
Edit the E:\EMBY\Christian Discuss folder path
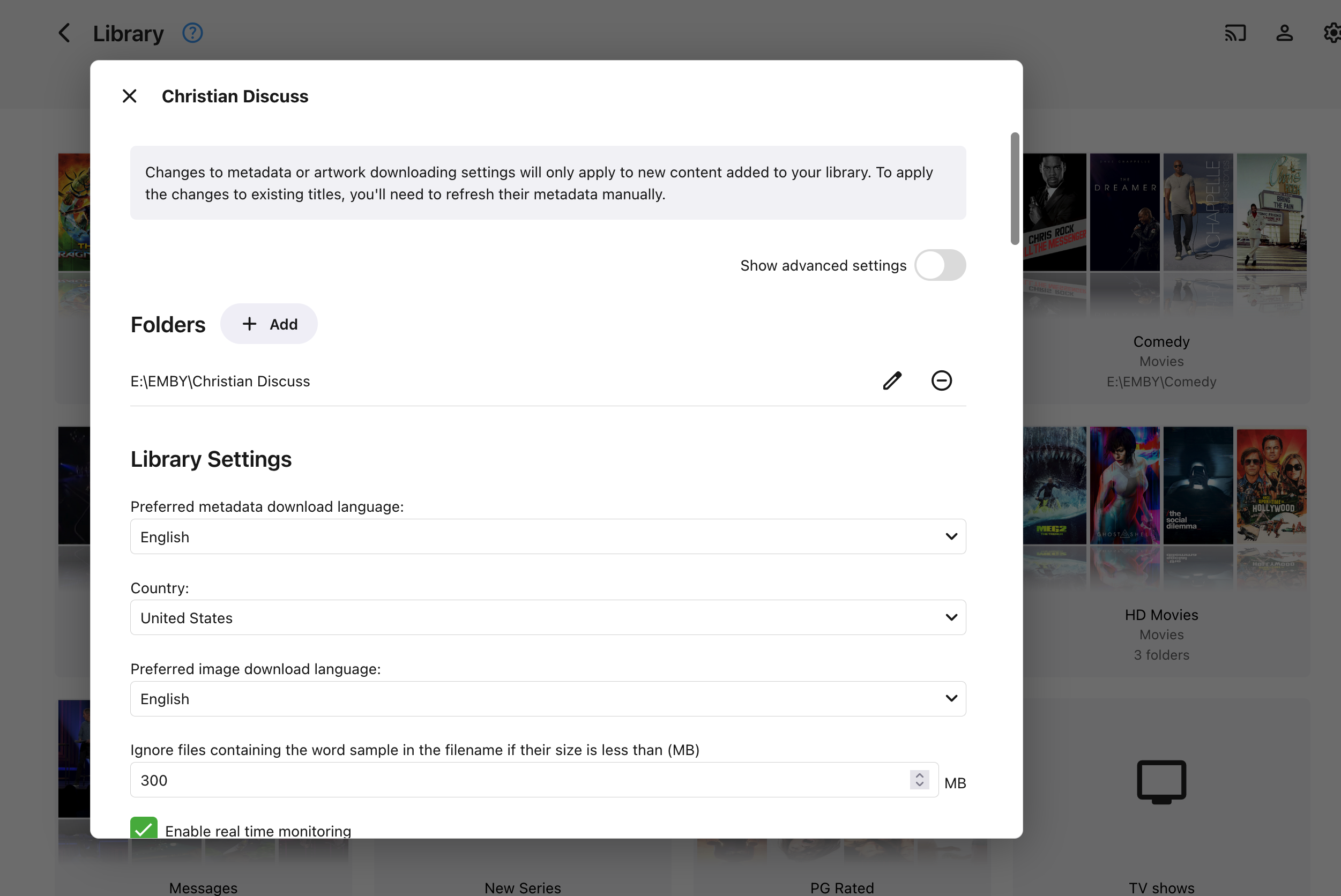click(892, 380)
